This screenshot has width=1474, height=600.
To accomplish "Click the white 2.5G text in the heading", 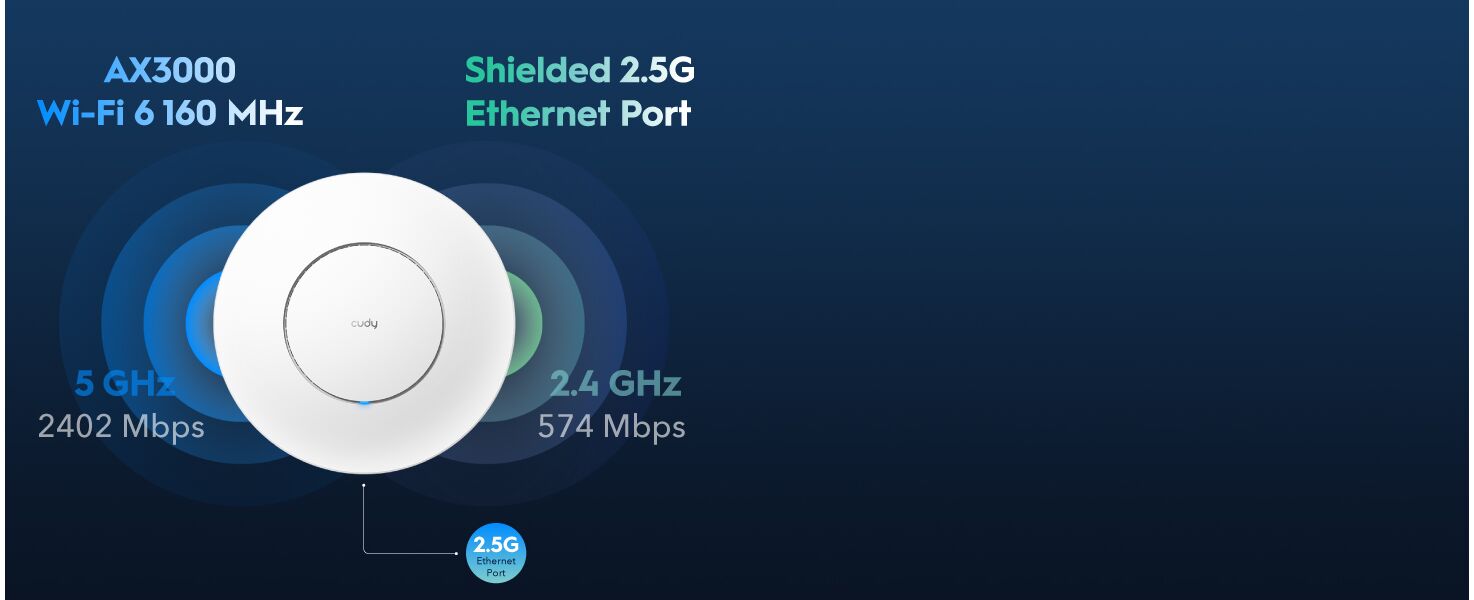I will (x=656, y=70).
